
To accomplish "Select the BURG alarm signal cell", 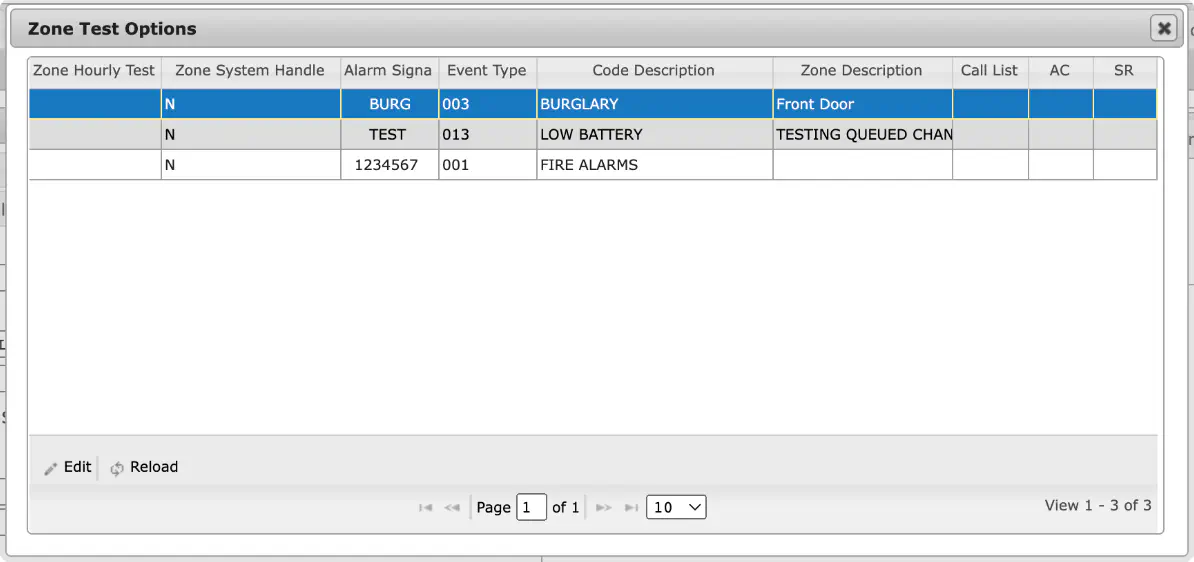I will [389, 104].
